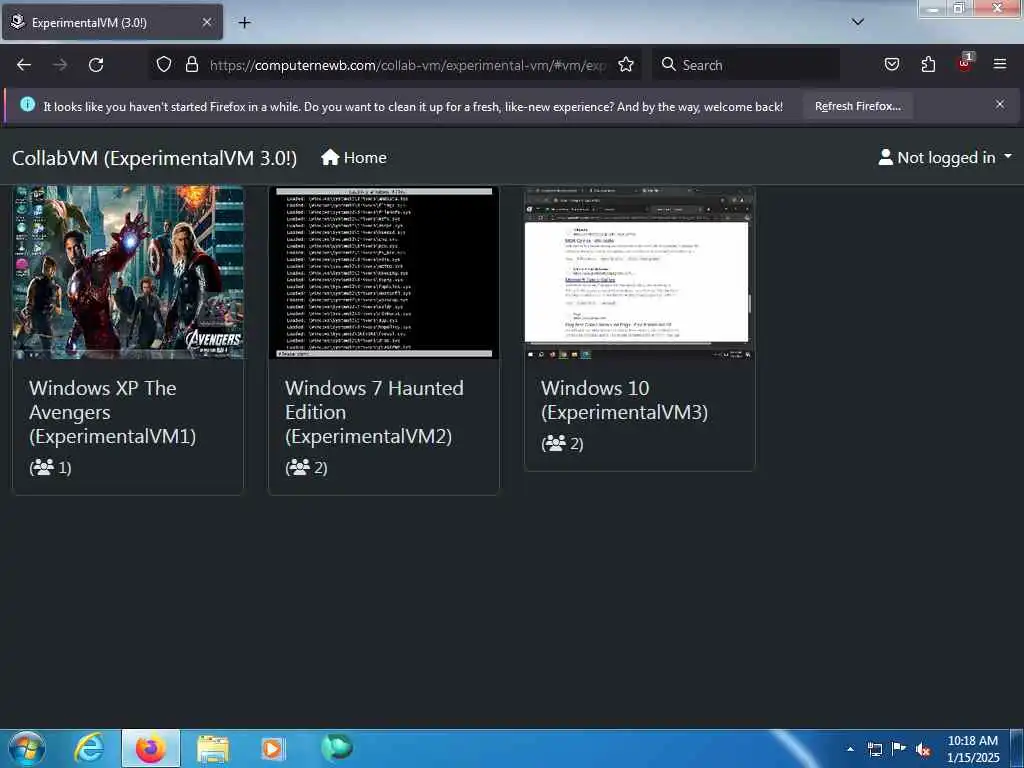Click the user count icon on ExperimentalVM3 card
This screenshot has height=768, width=1024.
click(555, 443)
